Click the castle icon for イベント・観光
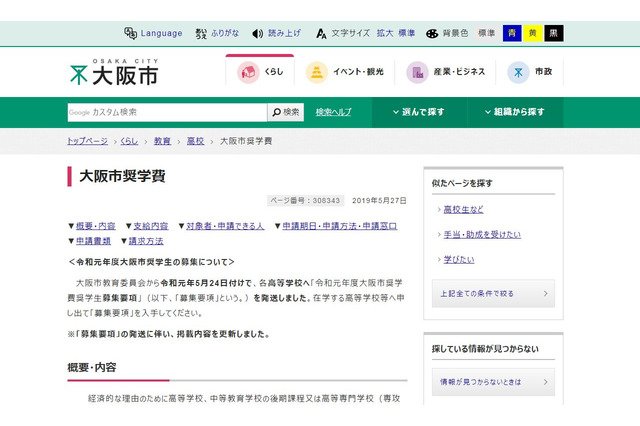Screen dimensions: 640x426 (317, 72)
